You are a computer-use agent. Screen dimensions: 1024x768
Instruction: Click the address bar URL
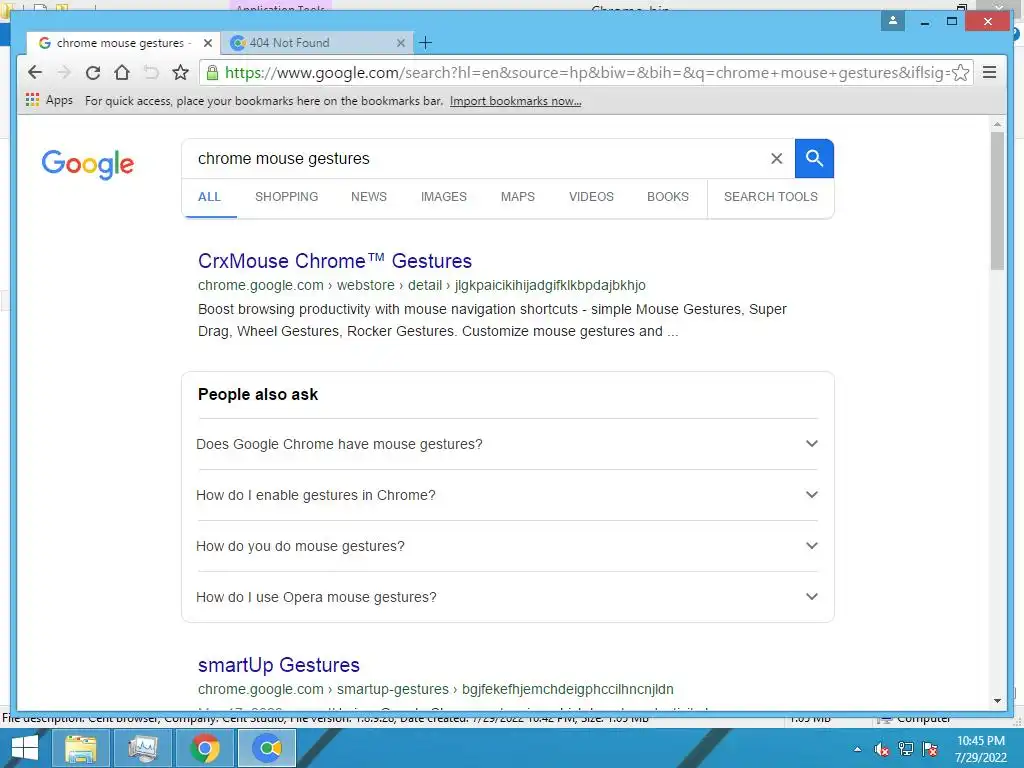586,72
